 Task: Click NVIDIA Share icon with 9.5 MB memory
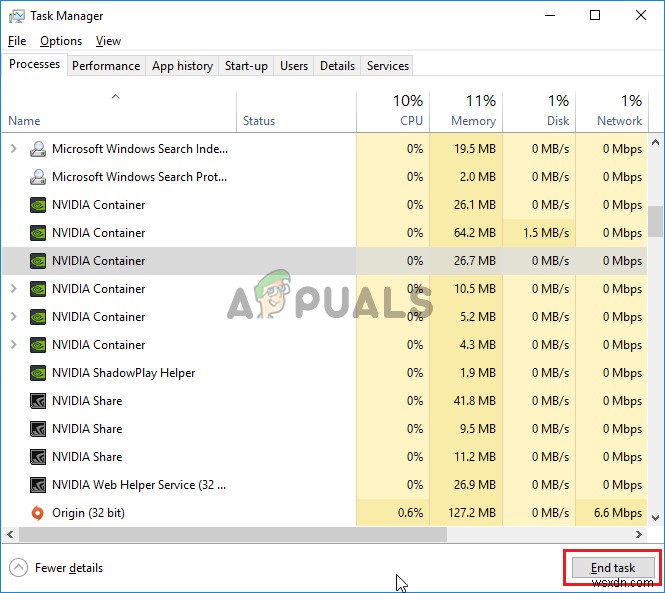point(38,429)
